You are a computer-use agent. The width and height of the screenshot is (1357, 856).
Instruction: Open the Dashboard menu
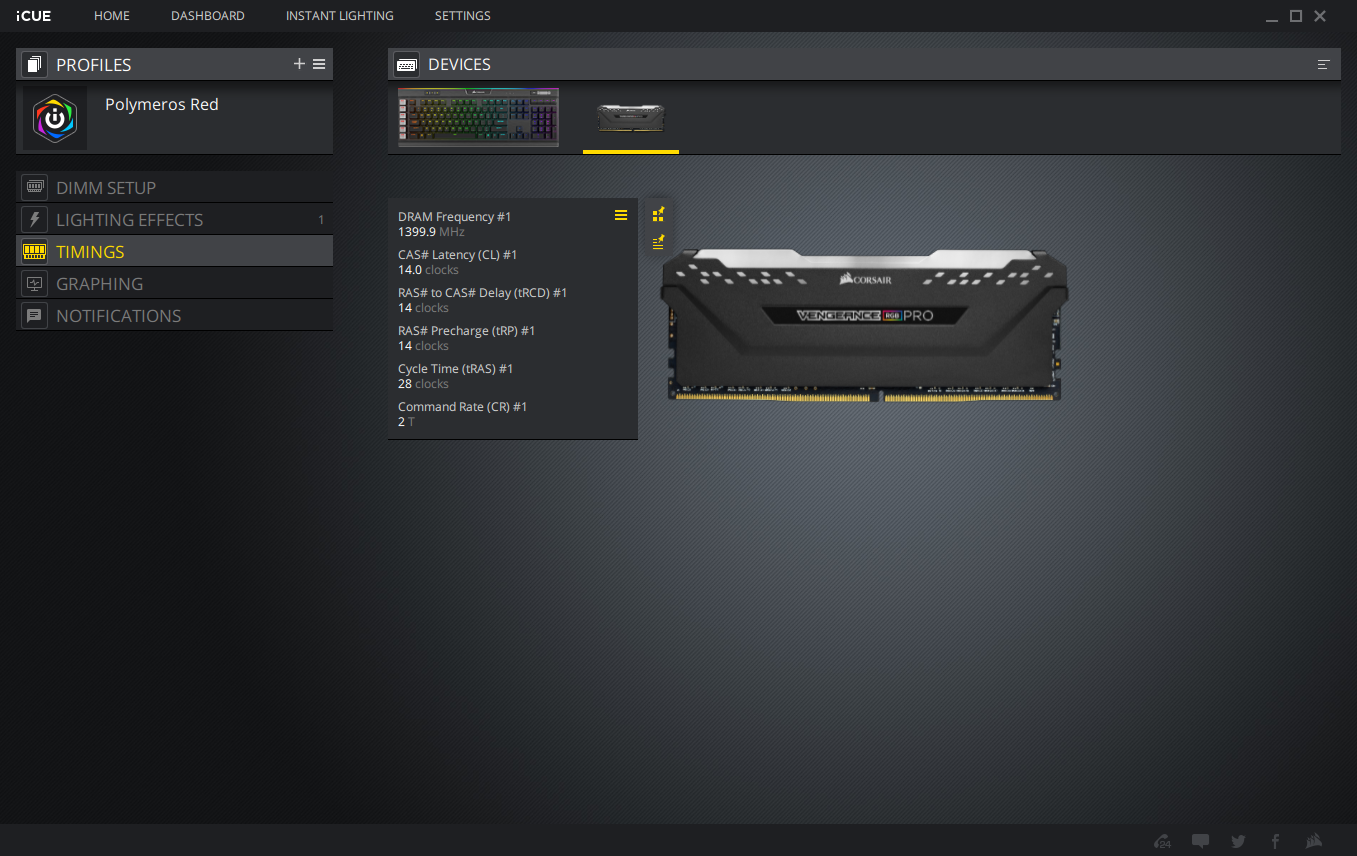click(207, 16)
